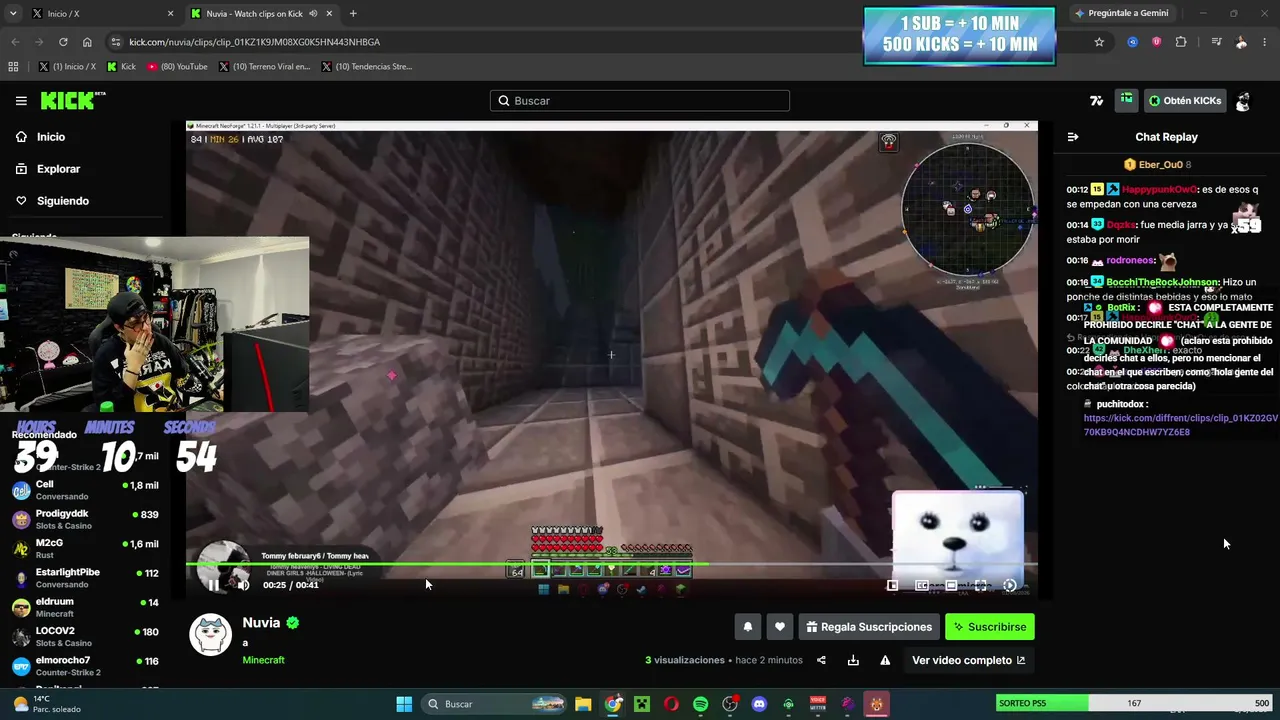Click the Windows taskbar search box
The width and height of the screenshot is (1280, 720).
point(494,704)
